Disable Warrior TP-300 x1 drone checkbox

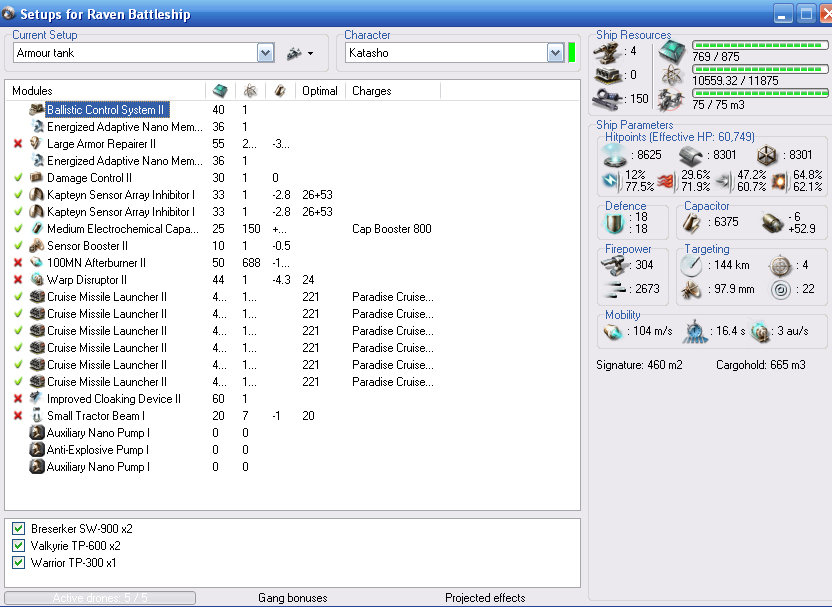[19, 563]
